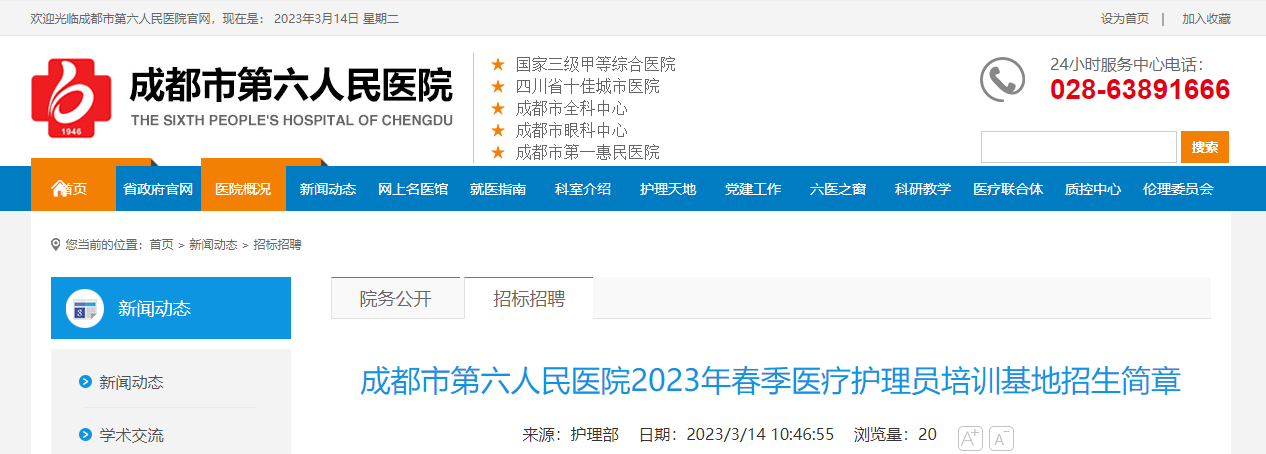Click 加入收藏 link at top right
Viewport: 1266px width, 454px height.
click(1206, 18)
